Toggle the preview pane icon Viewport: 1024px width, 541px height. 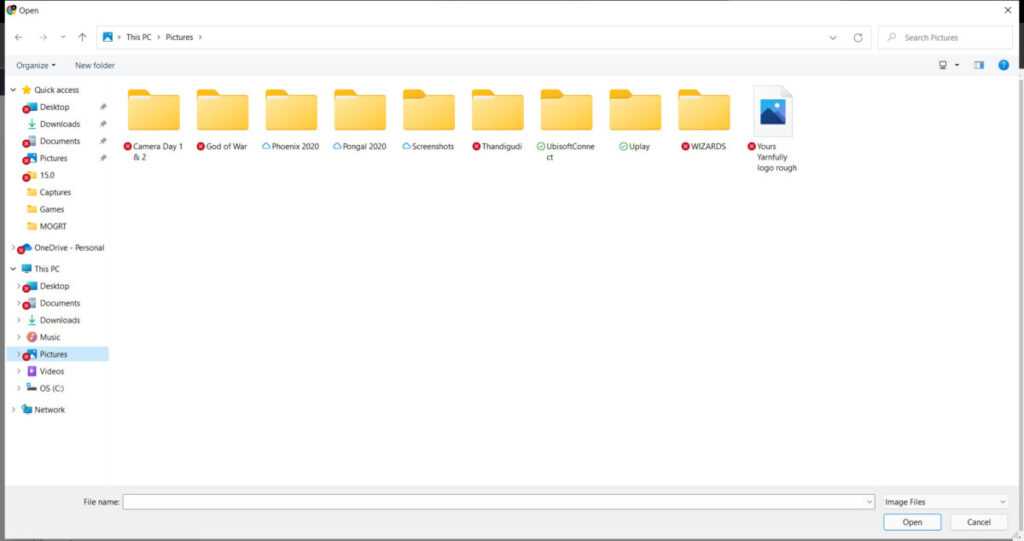point(979,65)
